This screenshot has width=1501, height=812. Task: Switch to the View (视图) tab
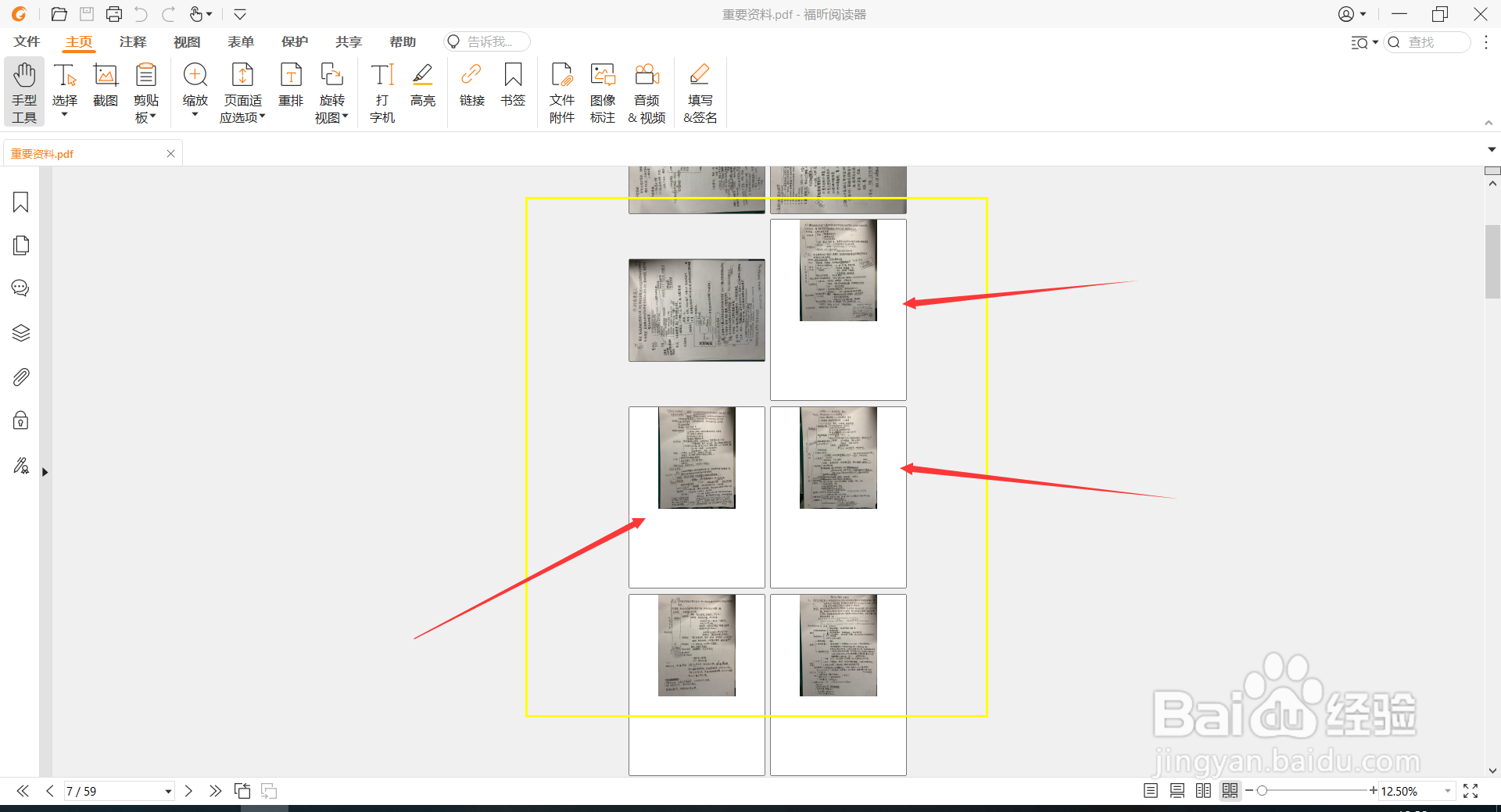(187, 41)
